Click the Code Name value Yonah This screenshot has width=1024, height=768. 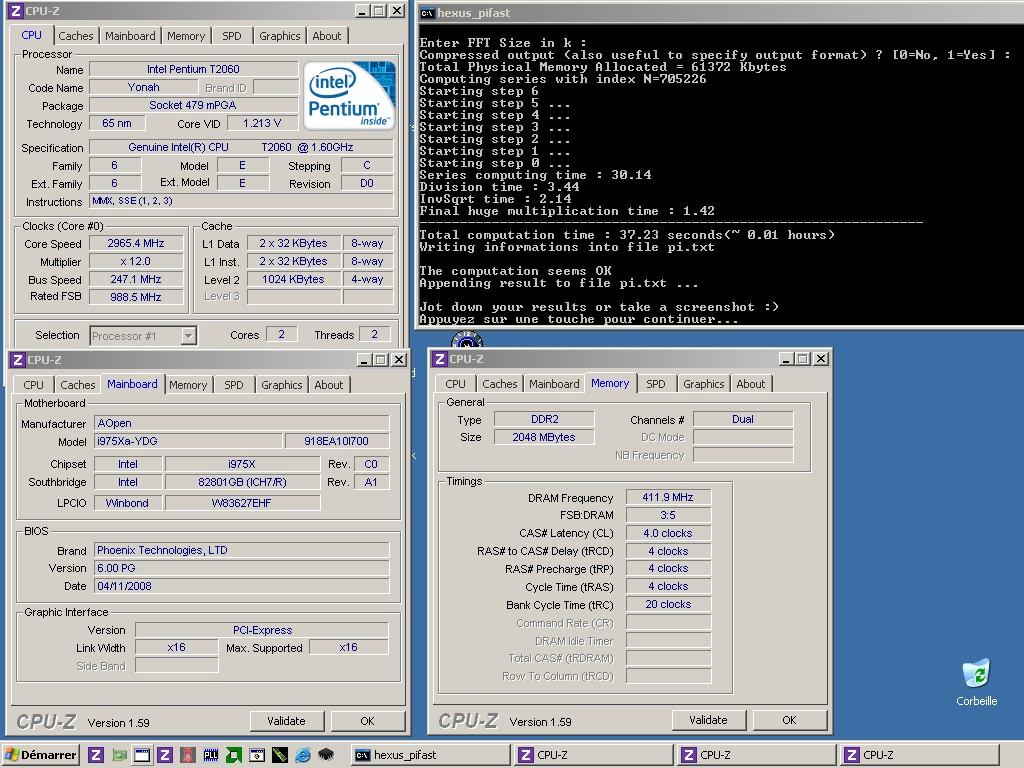click(x=143, y=87)
